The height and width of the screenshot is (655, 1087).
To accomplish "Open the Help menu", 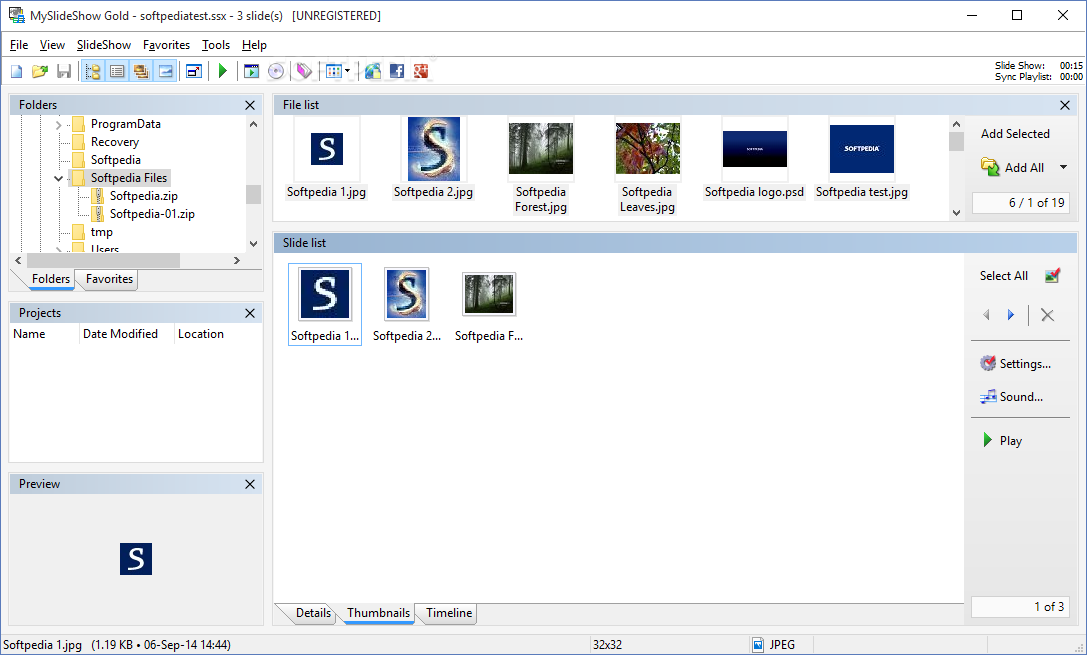I will [254, 45].
